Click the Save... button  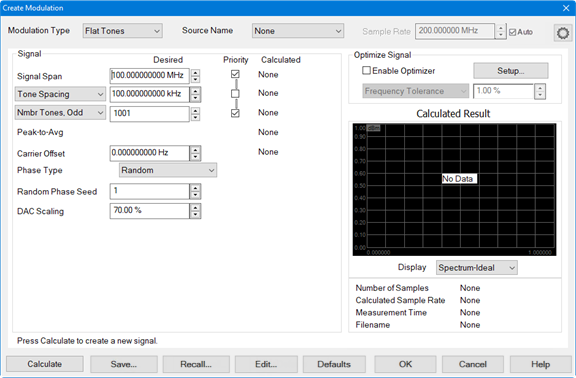[124, 364]
